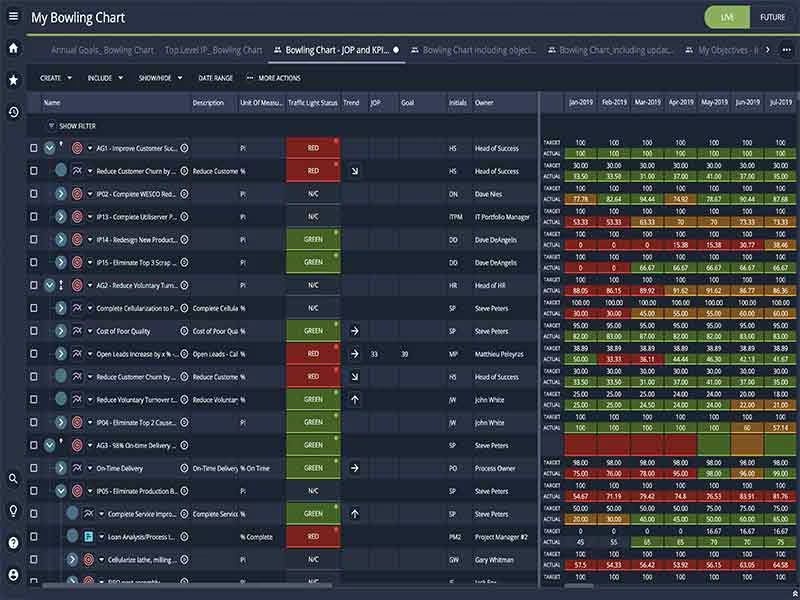The image size is (800, 600).
Task: Click the DATE RANGE button
Action: click(215, 78)
